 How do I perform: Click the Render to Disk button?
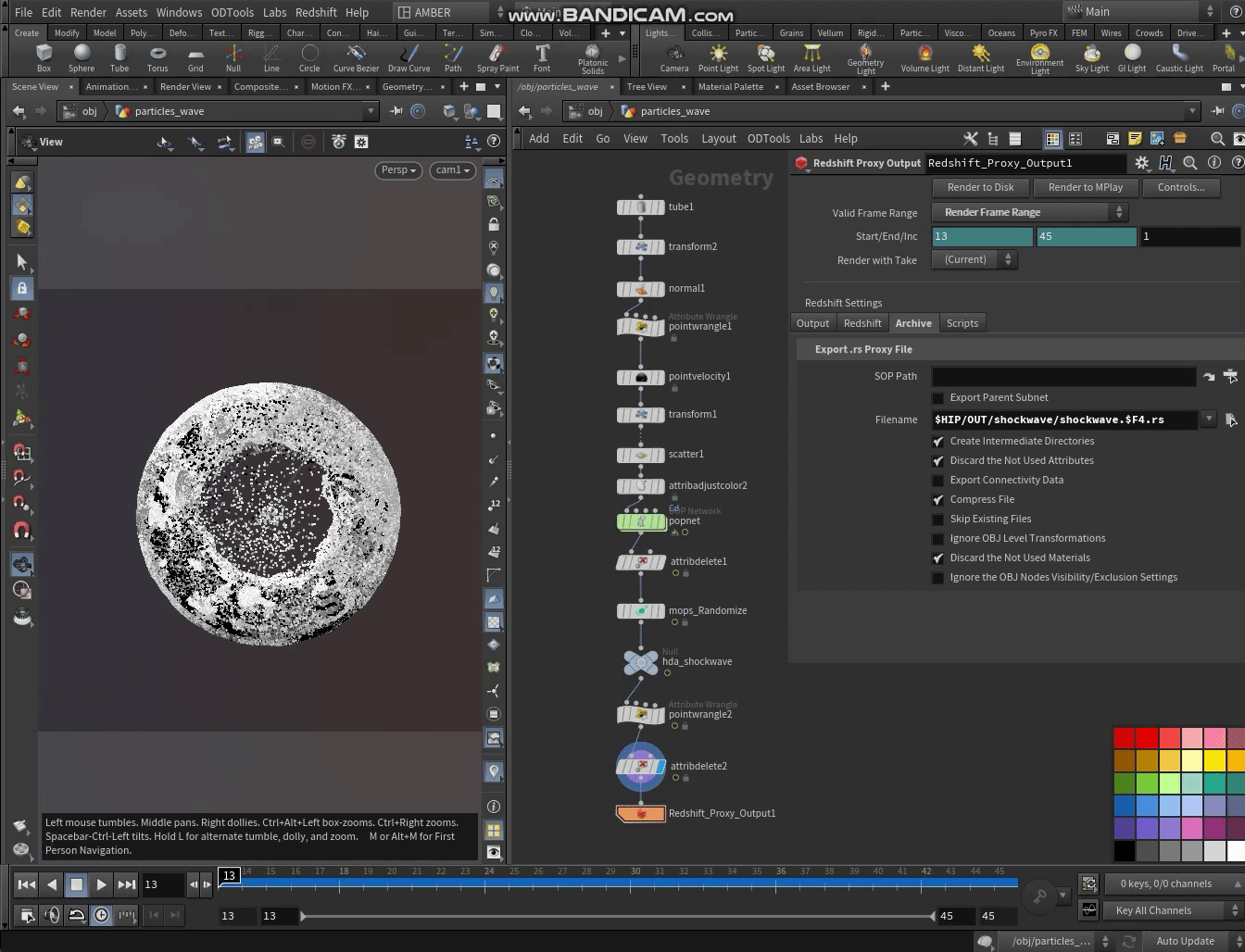click(980, 187)
